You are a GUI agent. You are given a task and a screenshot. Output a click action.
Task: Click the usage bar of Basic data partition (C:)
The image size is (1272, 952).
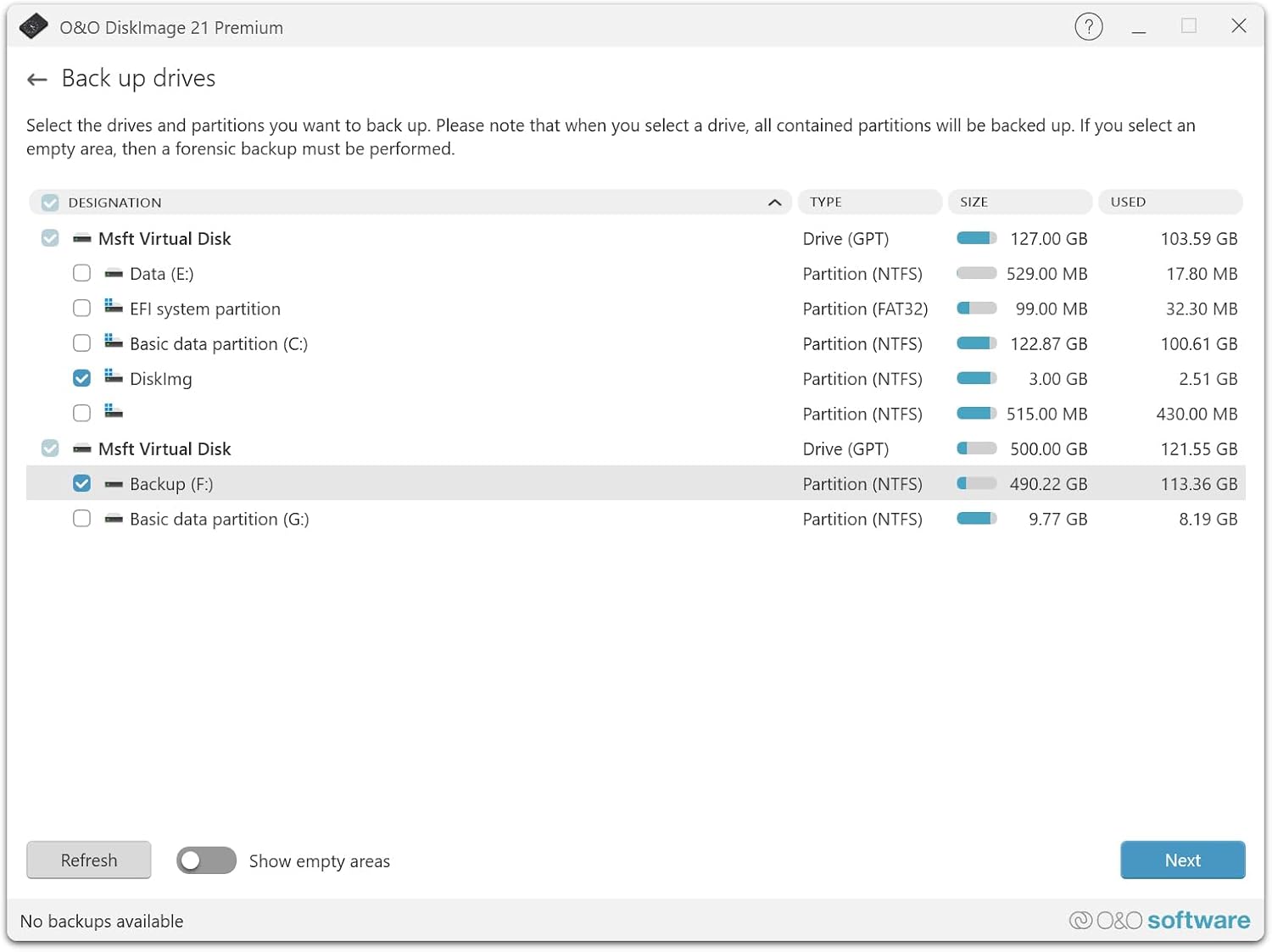click(x=975, y=342)
